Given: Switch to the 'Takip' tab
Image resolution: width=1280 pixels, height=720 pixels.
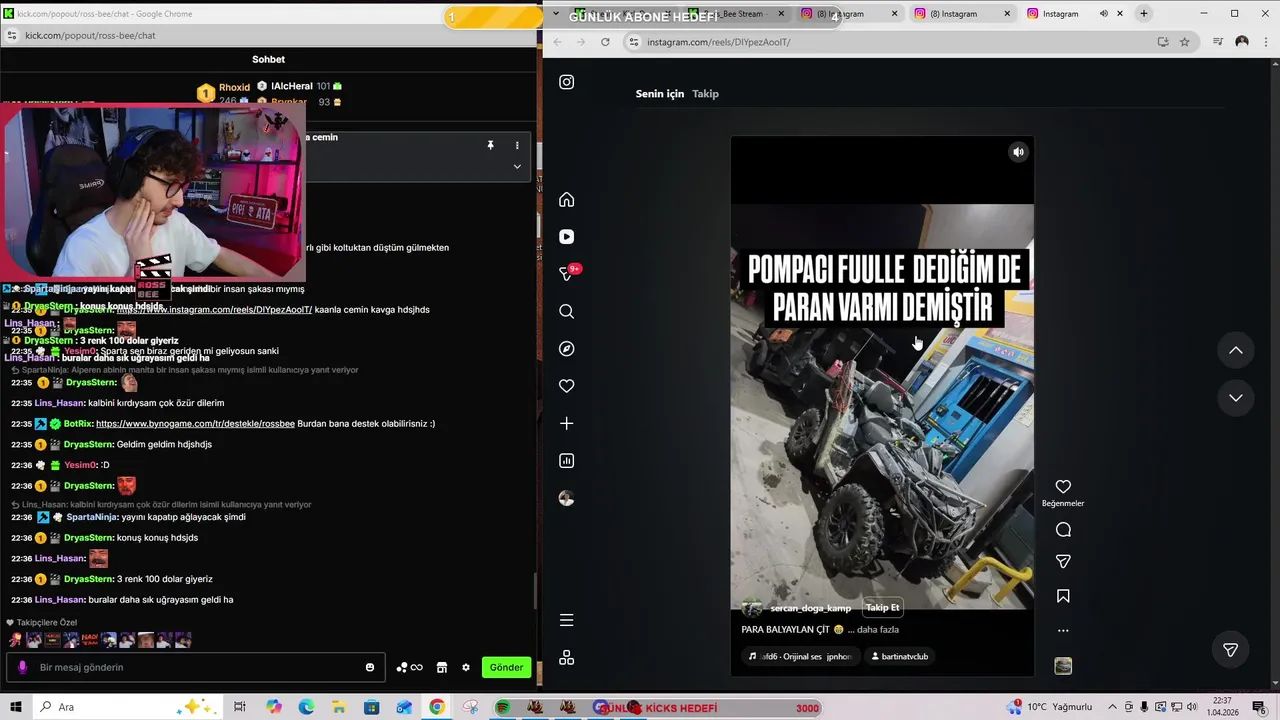Looking at the screenshot, I should coord(705,94).
